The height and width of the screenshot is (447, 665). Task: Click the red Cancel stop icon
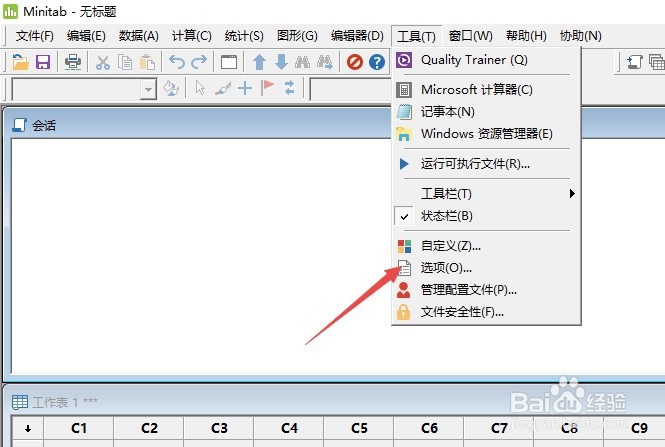pyautogui.click(x=355, y=62)
